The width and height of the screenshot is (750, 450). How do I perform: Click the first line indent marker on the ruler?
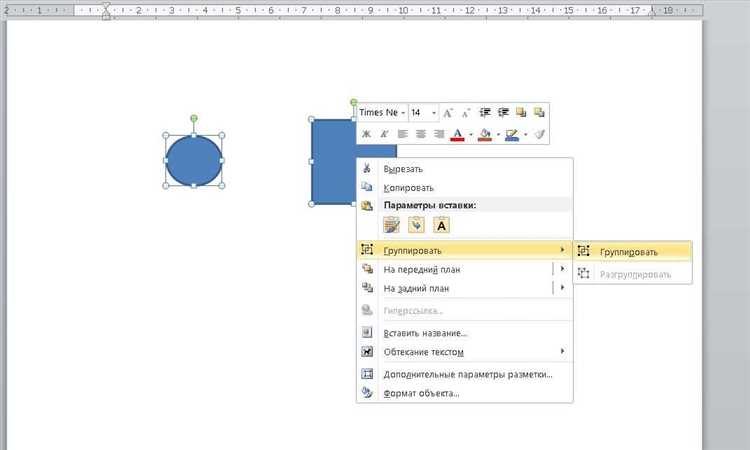point(106,6)
